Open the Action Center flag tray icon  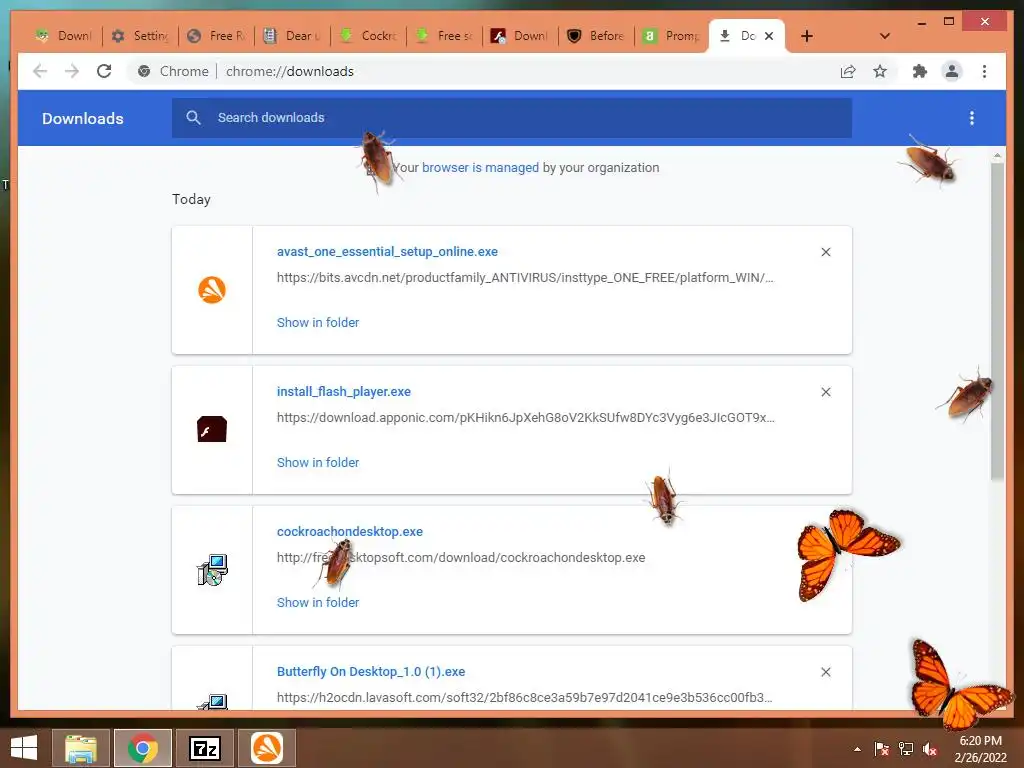tap(882, 749)
